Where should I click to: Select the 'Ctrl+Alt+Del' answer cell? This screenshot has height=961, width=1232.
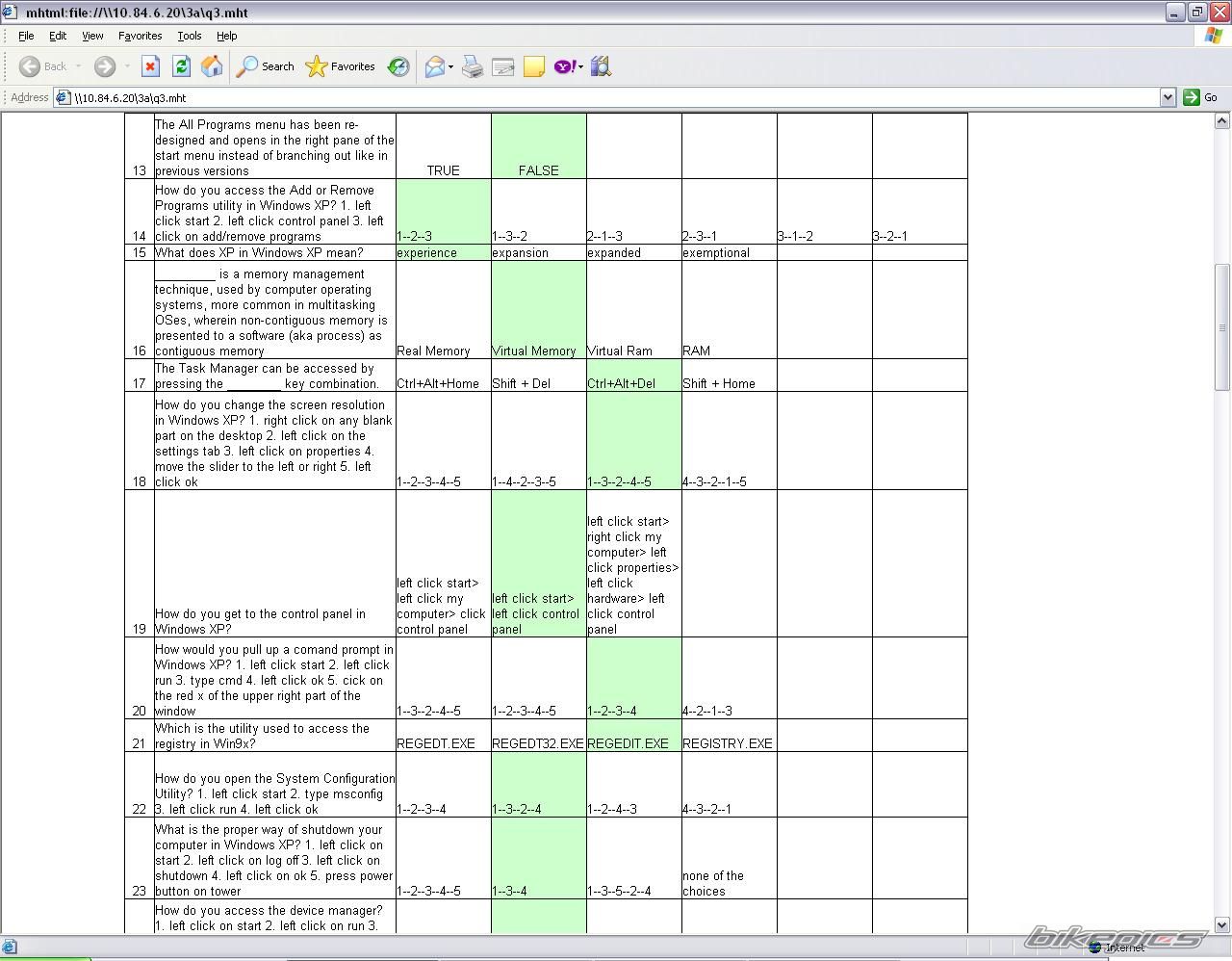pyautogui.click(x=634, y=376)
